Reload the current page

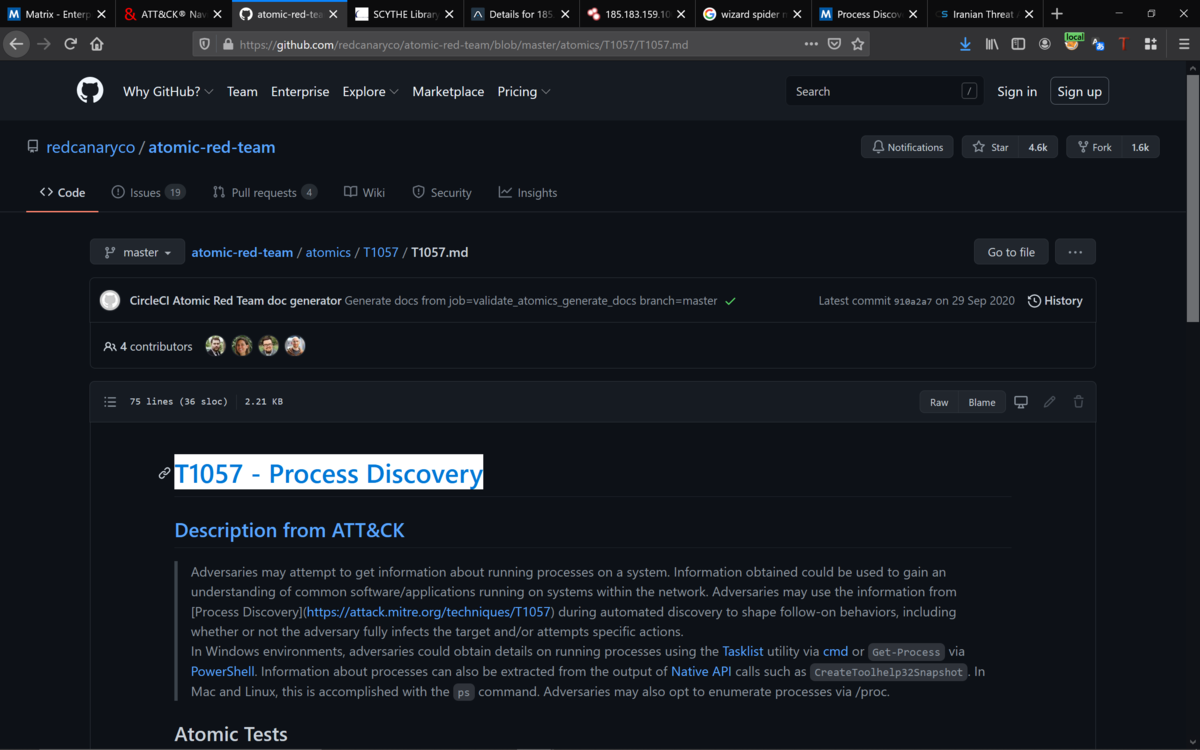(70, 44)
